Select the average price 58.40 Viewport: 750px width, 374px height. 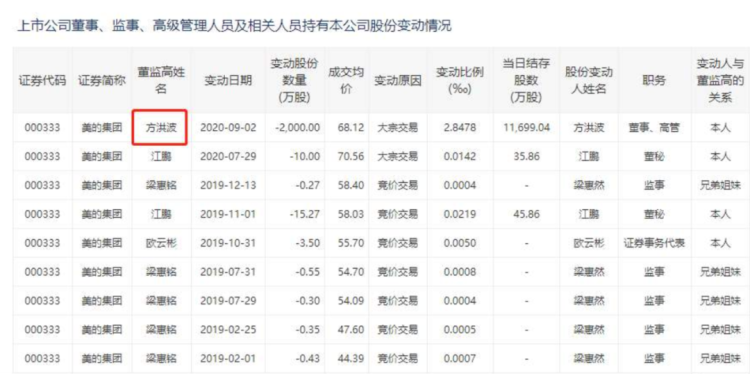tap(350, 186)
